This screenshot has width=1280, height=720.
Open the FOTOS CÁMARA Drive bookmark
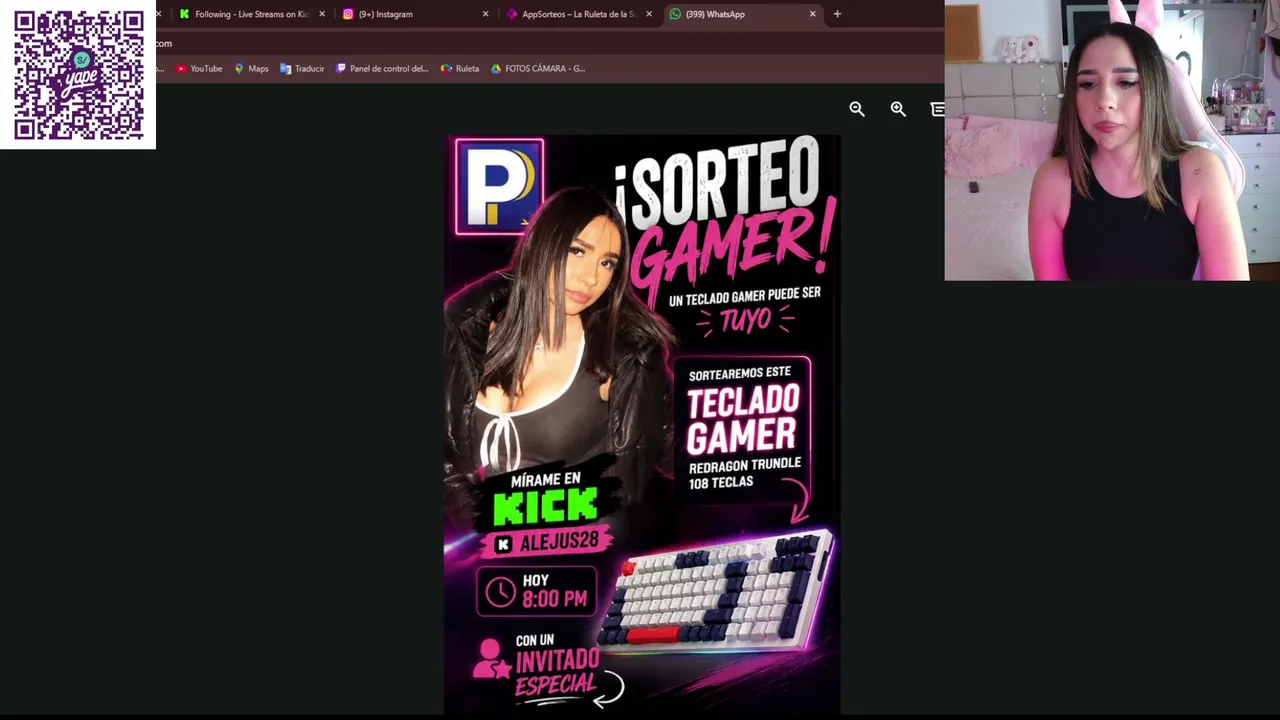[x=537, y=69]
